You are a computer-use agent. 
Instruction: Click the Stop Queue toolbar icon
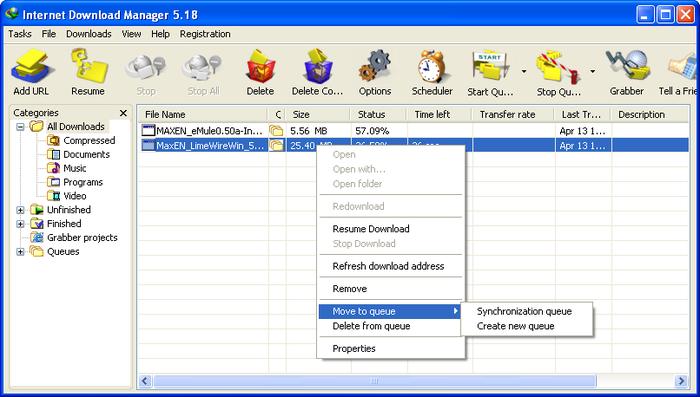point(558,68)
